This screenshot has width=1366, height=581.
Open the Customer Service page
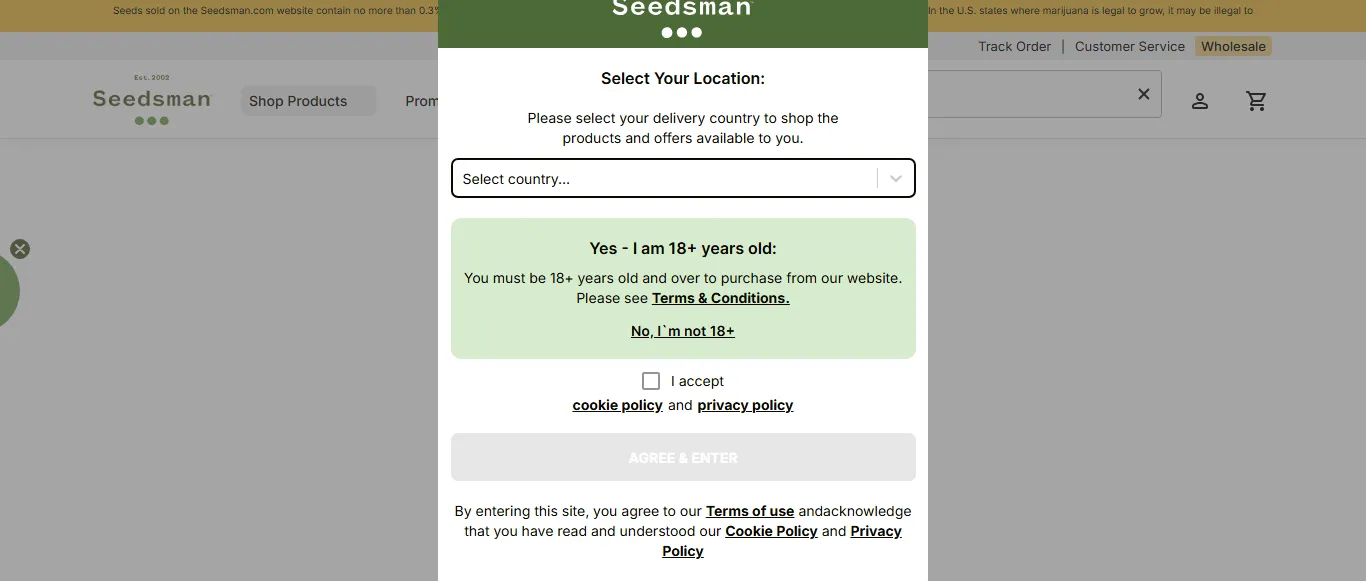1129,46
